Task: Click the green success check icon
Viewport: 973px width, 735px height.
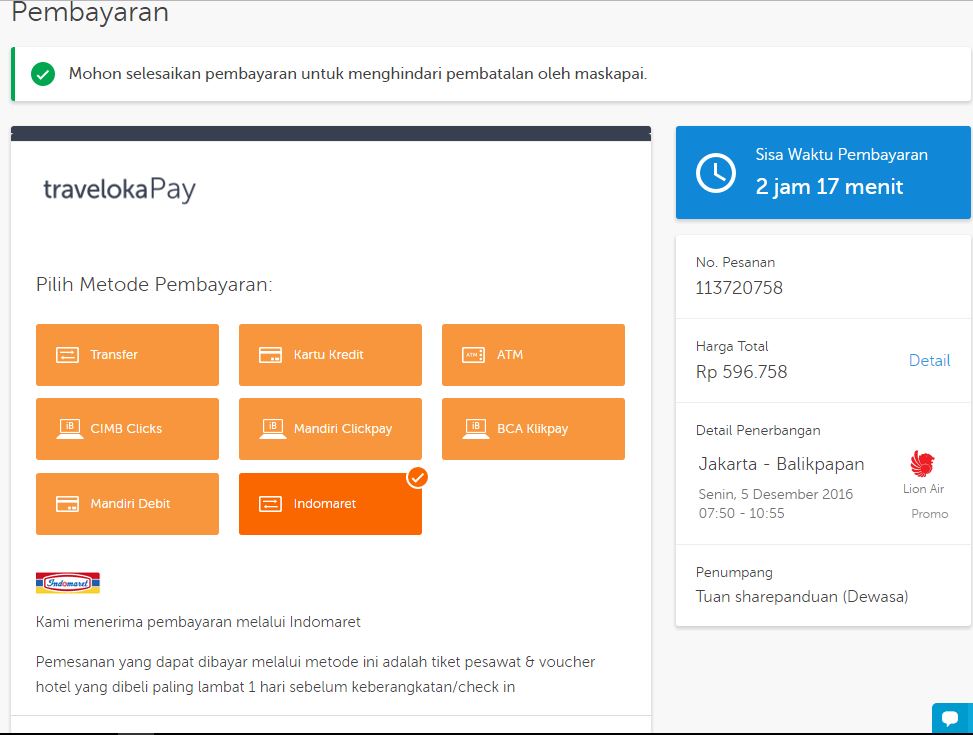Action: tap(43, 74)
